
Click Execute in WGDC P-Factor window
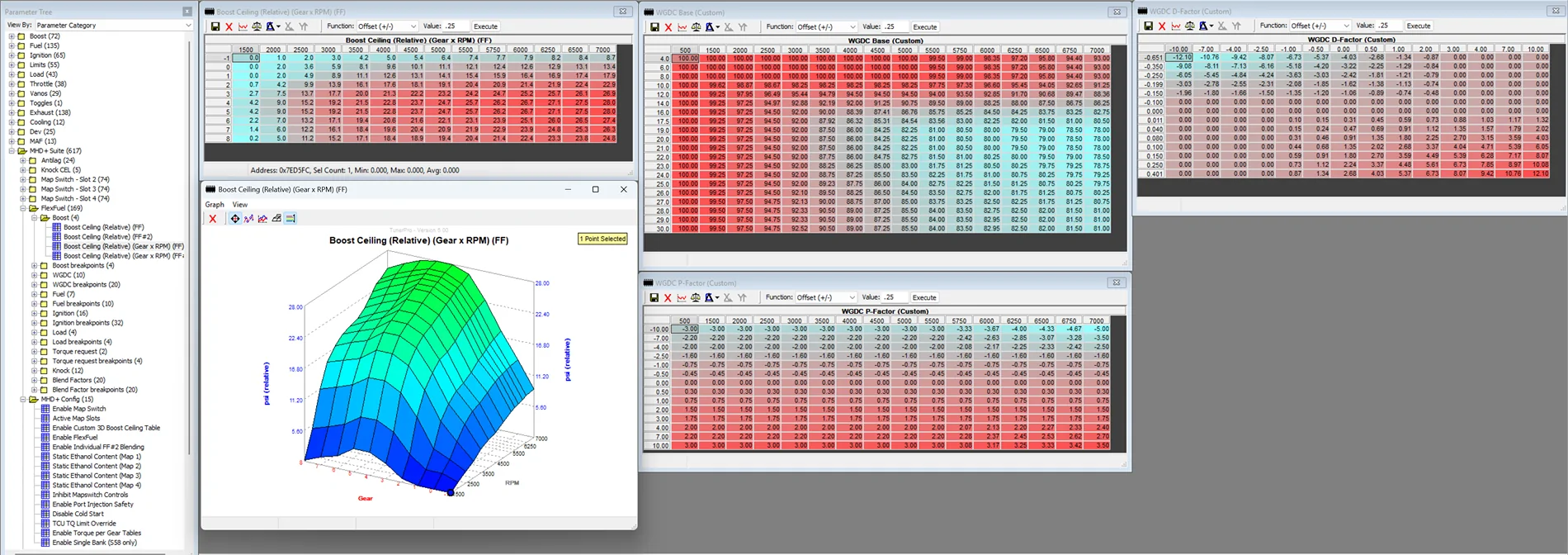coord(924,297)
